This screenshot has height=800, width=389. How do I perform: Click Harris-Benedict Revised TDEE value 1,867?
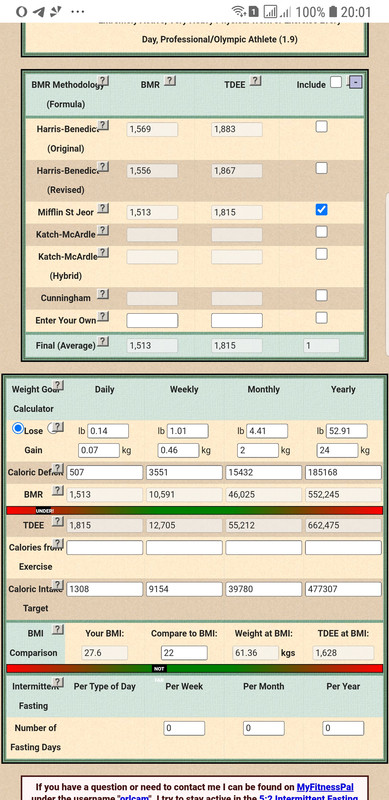click(x=237, y=171)
